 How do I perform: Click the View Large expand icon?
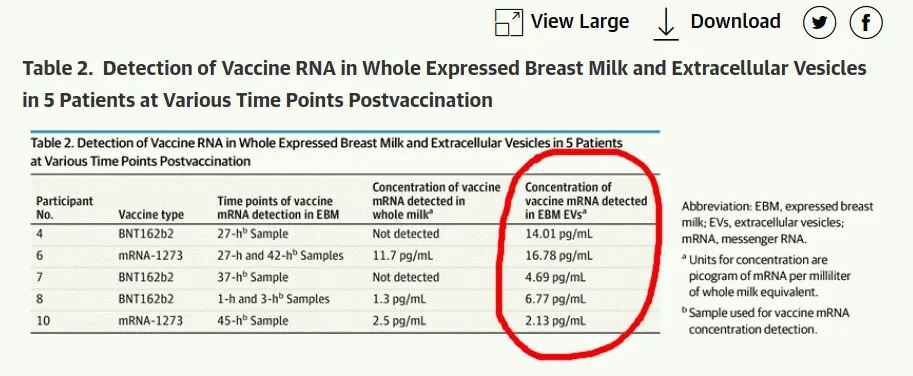508,23
